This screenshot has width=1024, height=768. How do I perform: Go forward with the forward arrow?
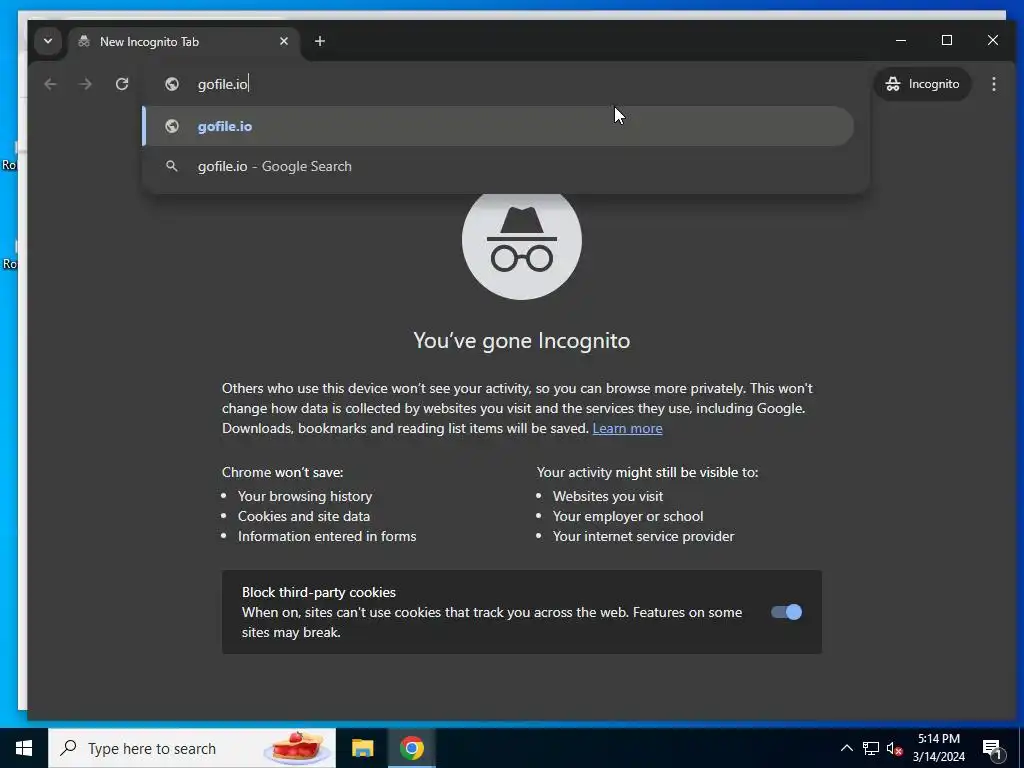tap(86, 84)
